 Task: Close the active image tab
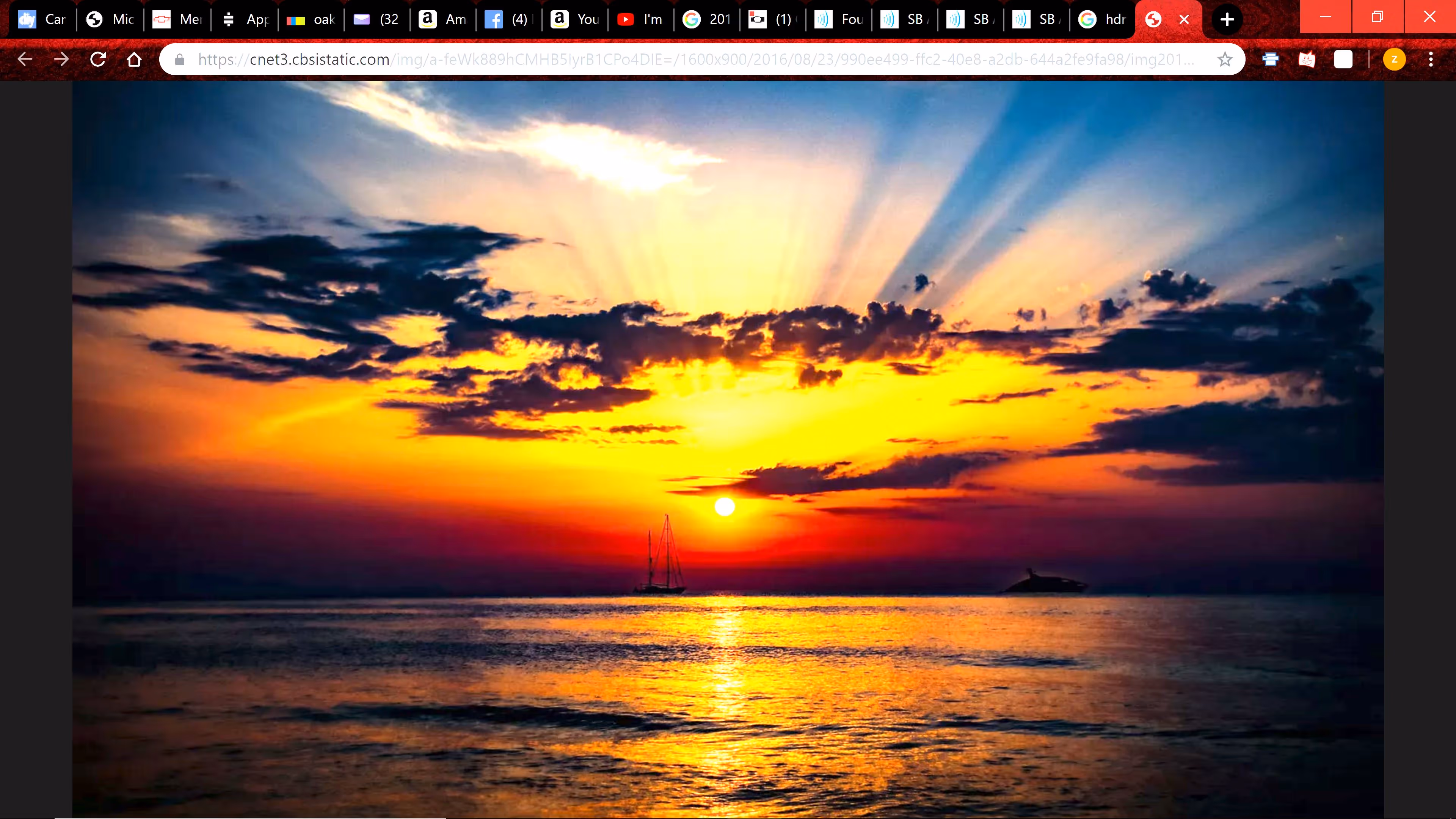[x=1183, y=20]
